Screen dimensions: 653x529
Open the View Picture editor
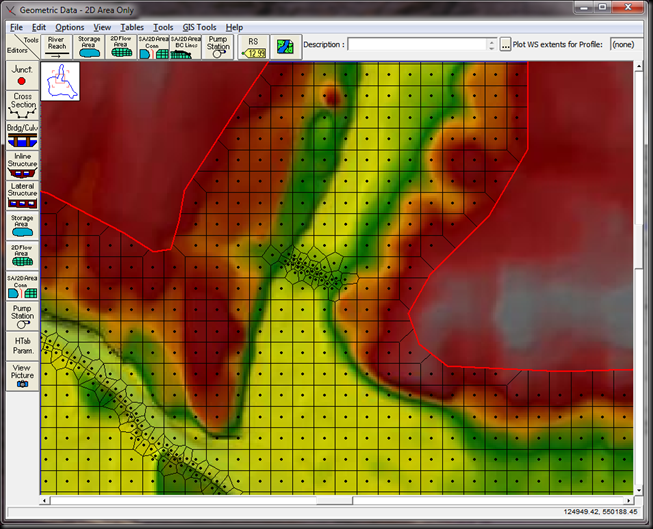tap(22, 375)
